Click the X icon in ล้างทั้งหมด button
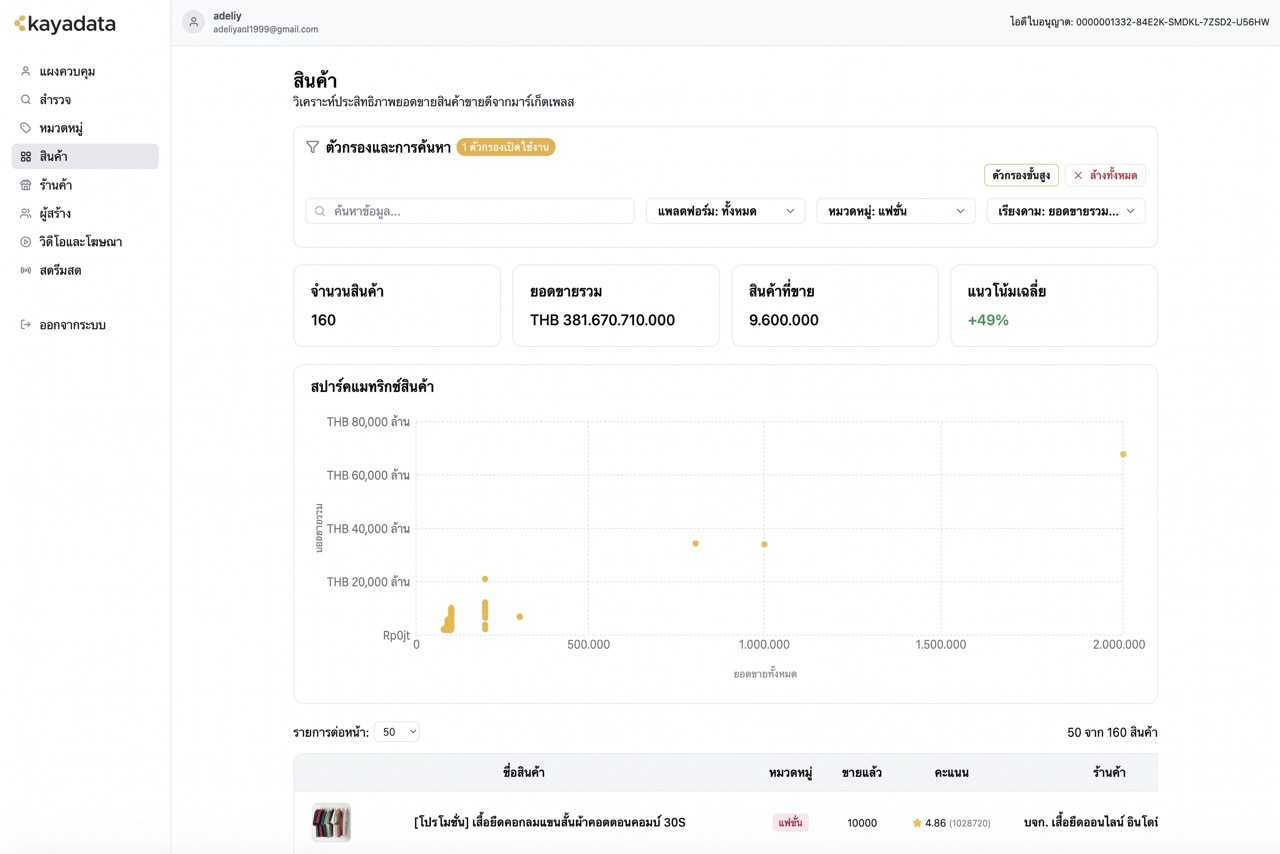The image size is (1280, 854). 1078,175
